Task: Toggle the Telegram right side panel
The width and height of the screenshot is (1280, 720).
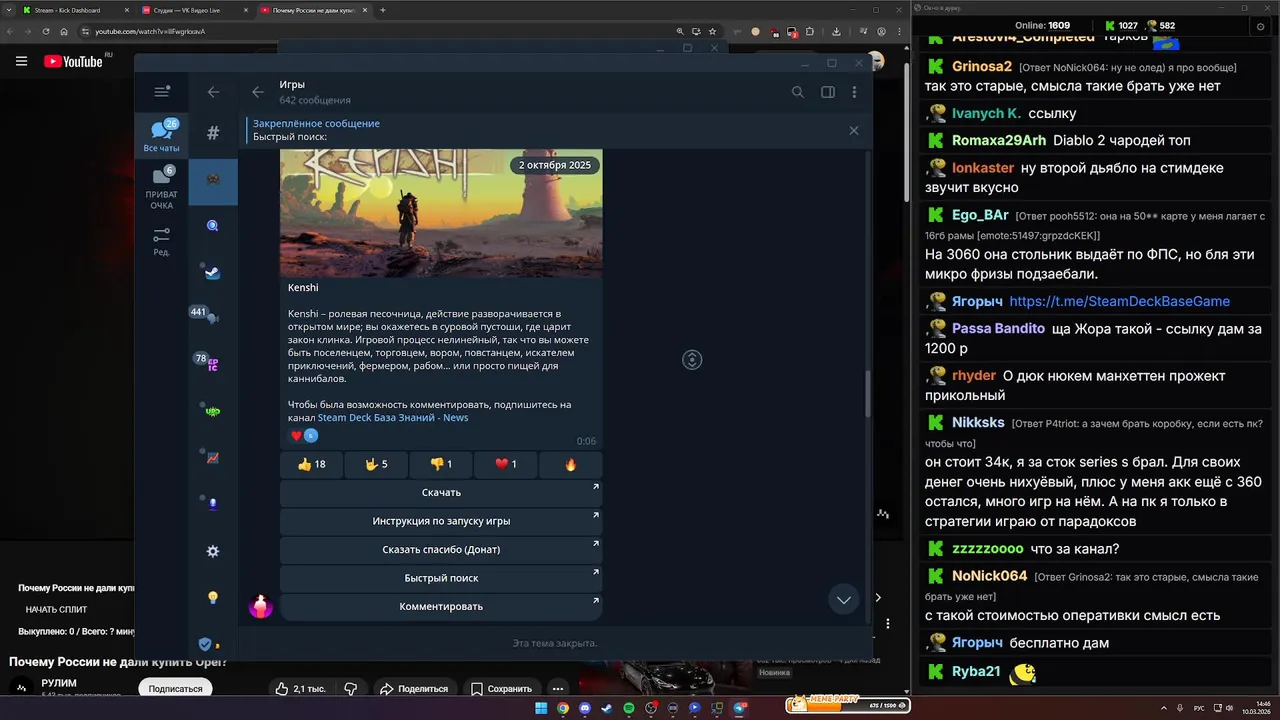Action: point(828,92)
